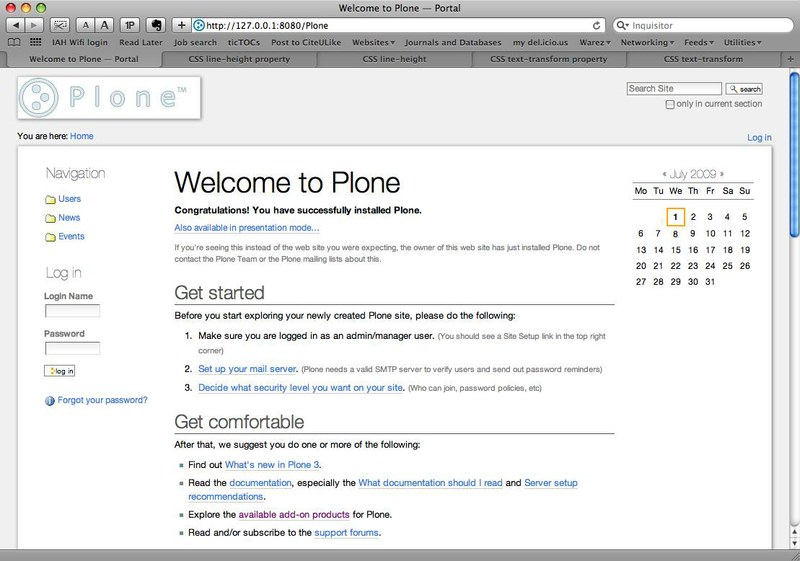Image resolution: width=800 pixels, height=561 pixels.
Task: Open available add-on products link
Action: click(294, 515)
